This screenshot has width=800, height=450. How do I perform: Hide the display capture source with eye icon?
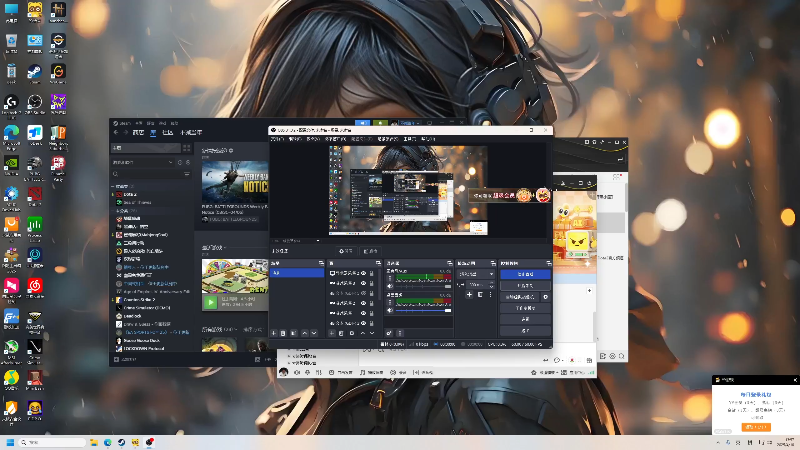pos(363,273)
